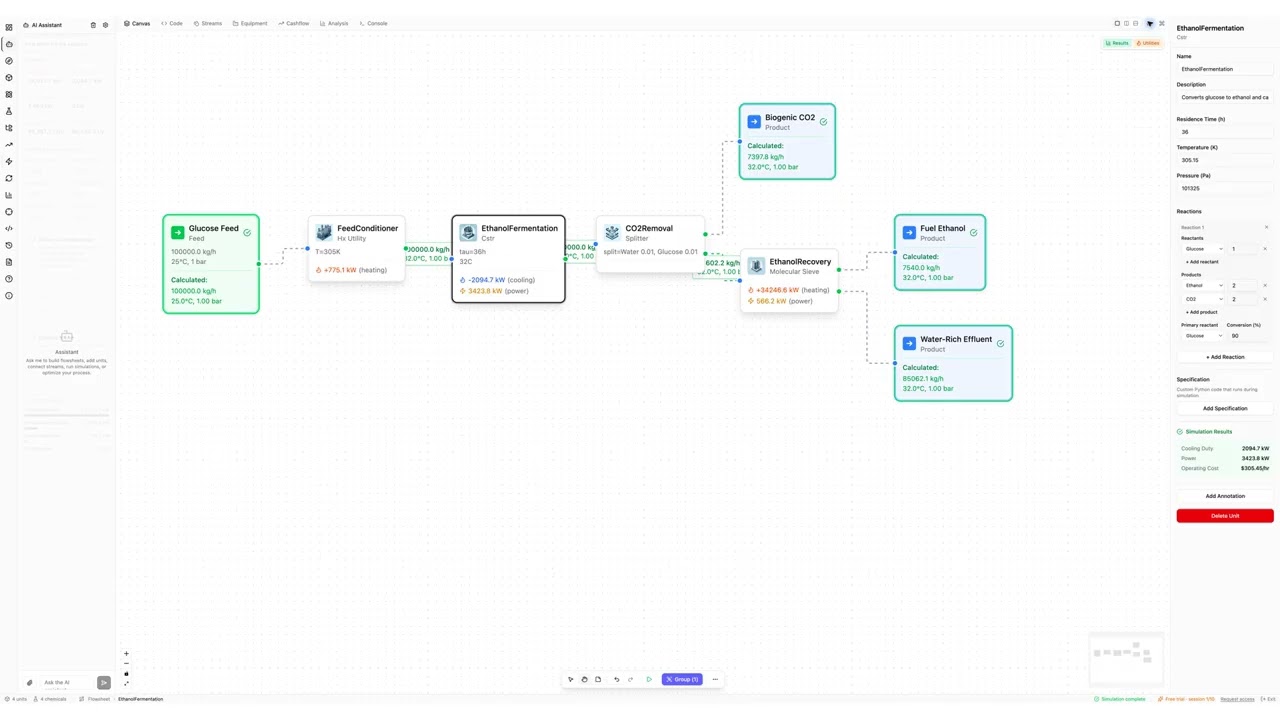Viewport: 1280px width, 720px height.
Task: Send the AI message with arrow button
Action: click(103, 682)
